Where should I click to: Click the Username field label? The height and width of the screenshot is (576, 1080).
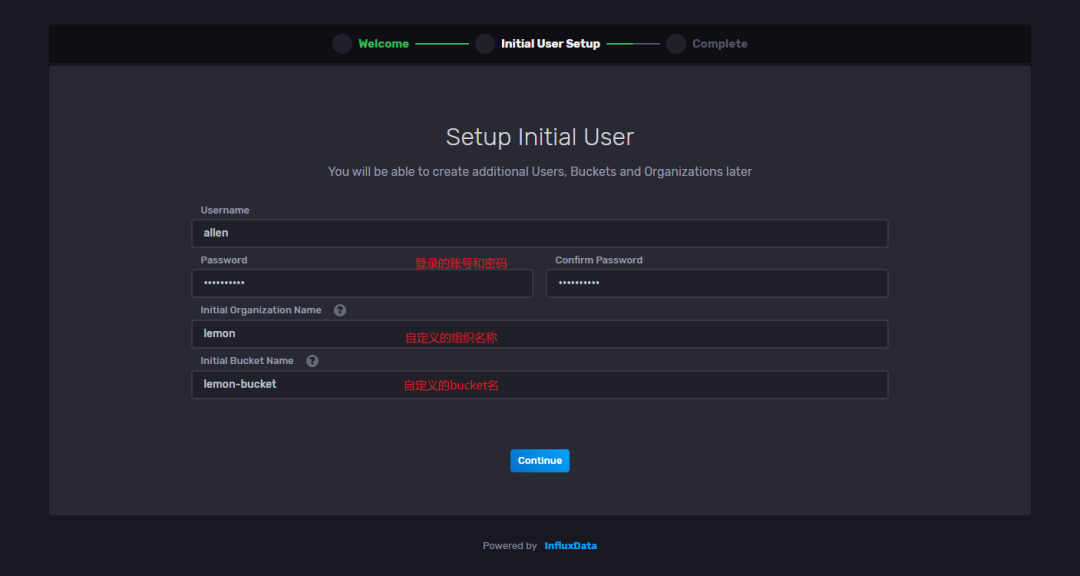pyautogui.click(x=225, y=210)
